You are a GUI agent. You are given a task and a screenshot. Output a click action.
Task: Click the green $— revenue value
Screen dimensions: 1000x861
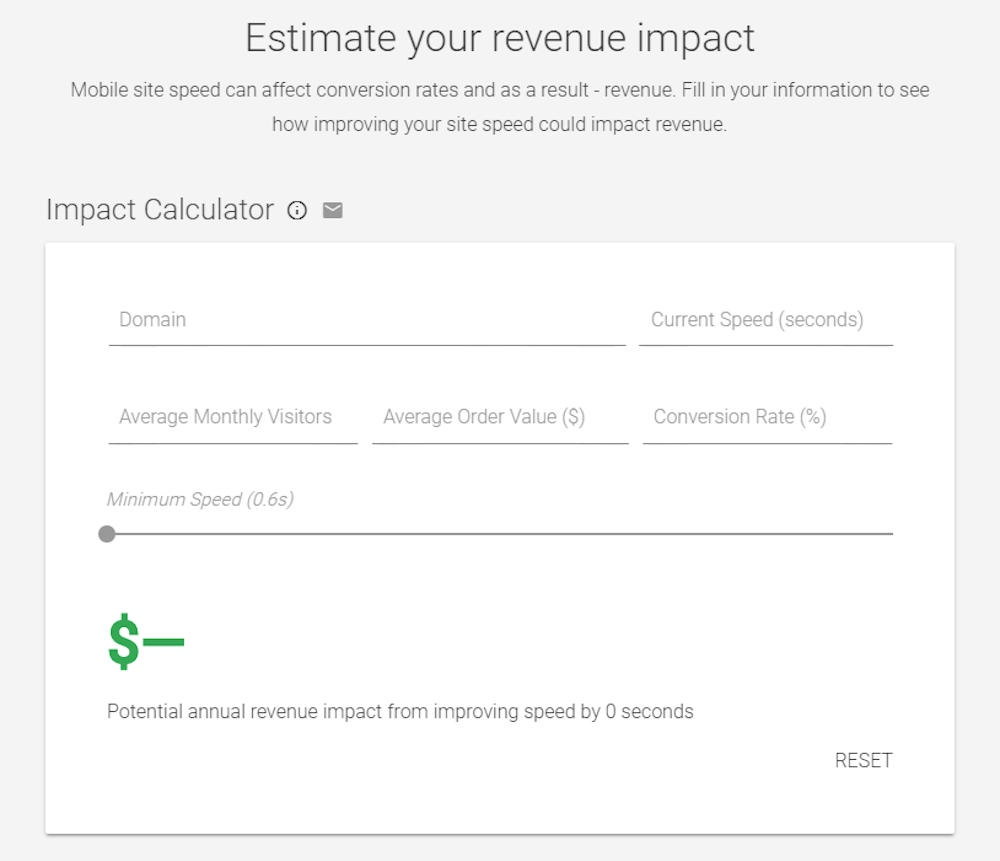(146, 641)
